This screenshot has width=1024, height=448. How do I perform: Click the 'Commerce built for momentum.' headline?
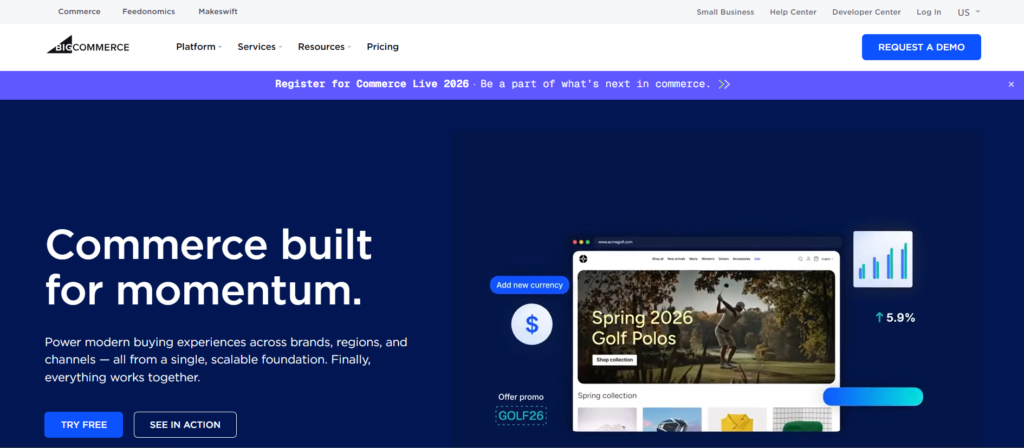[208, 266]
